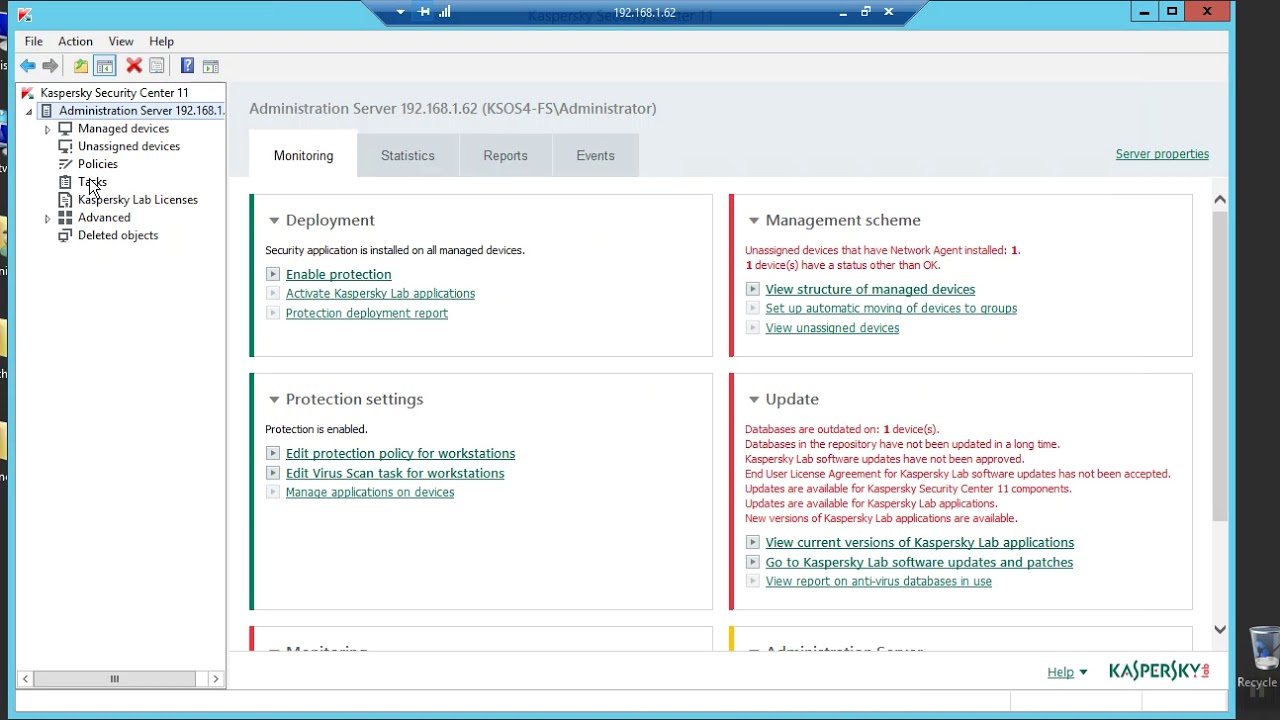Image resolution: width=1280 pixels, height=720 pixels.
Task: Click the arrow icon beside Go to Kaspersky Lab software updates
Action: pos(753,562)
